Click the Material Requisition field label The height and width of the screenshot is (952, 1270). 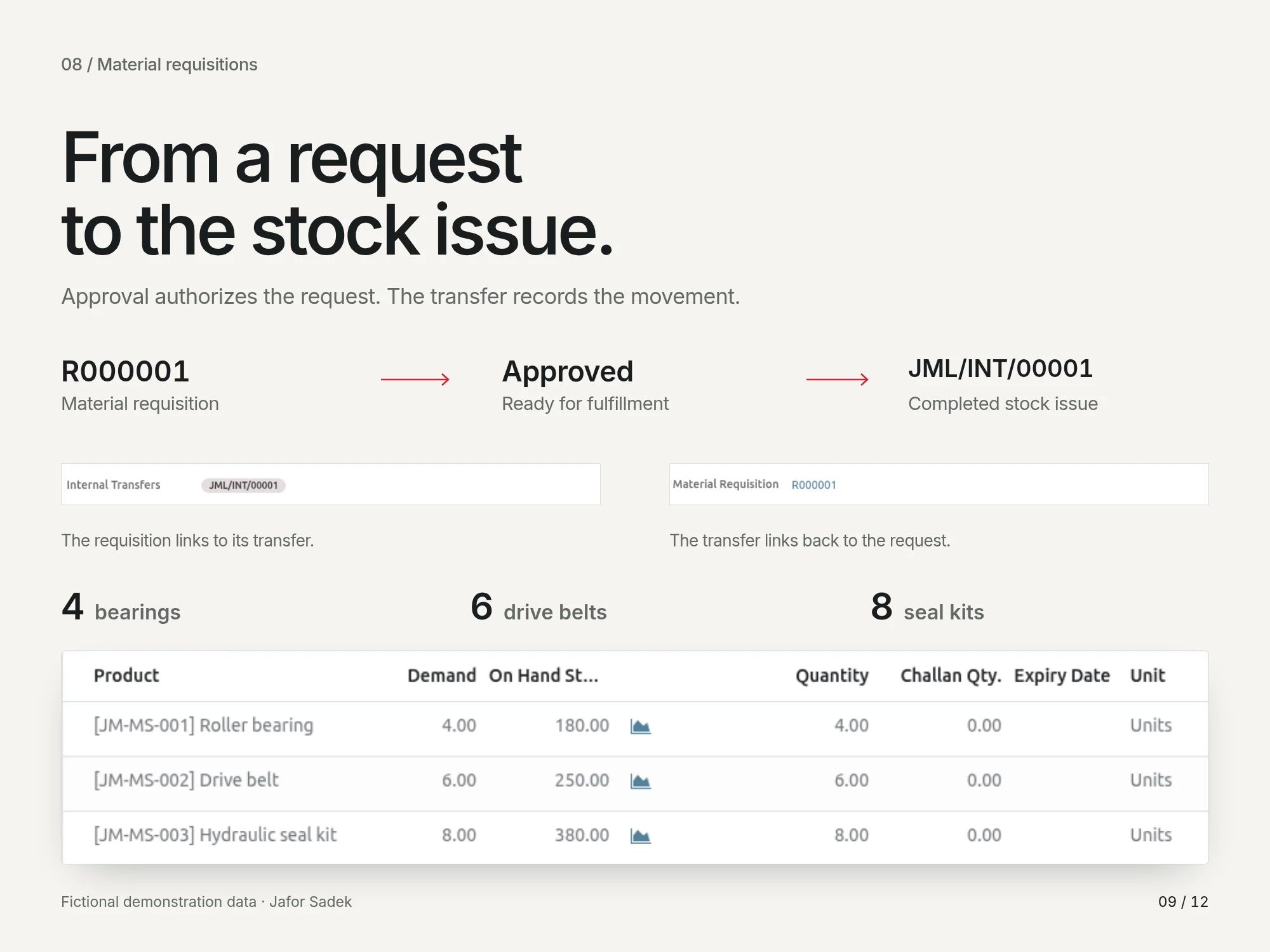tap(725, 484)
